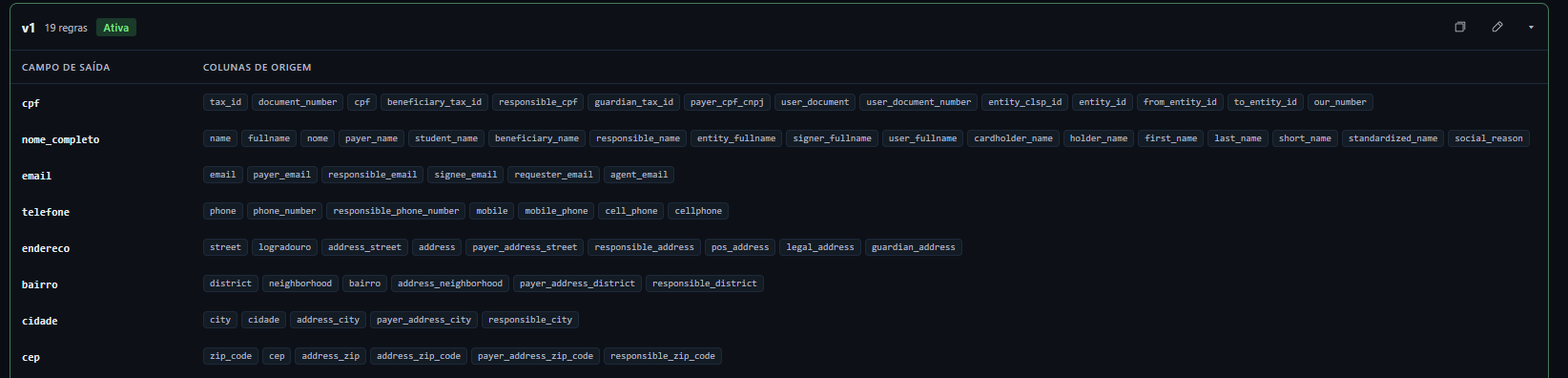1568x378 pixels.
Task: Click the neighborhood tag in bairro row
Action: pyautogui.click(x=300, y=283)
